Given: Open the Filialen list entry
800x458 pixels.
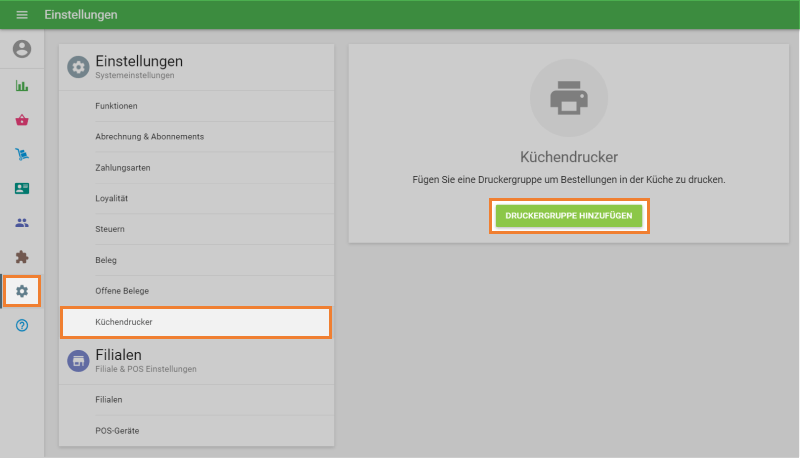Looking at the screenshot, I should coord(196,400).
